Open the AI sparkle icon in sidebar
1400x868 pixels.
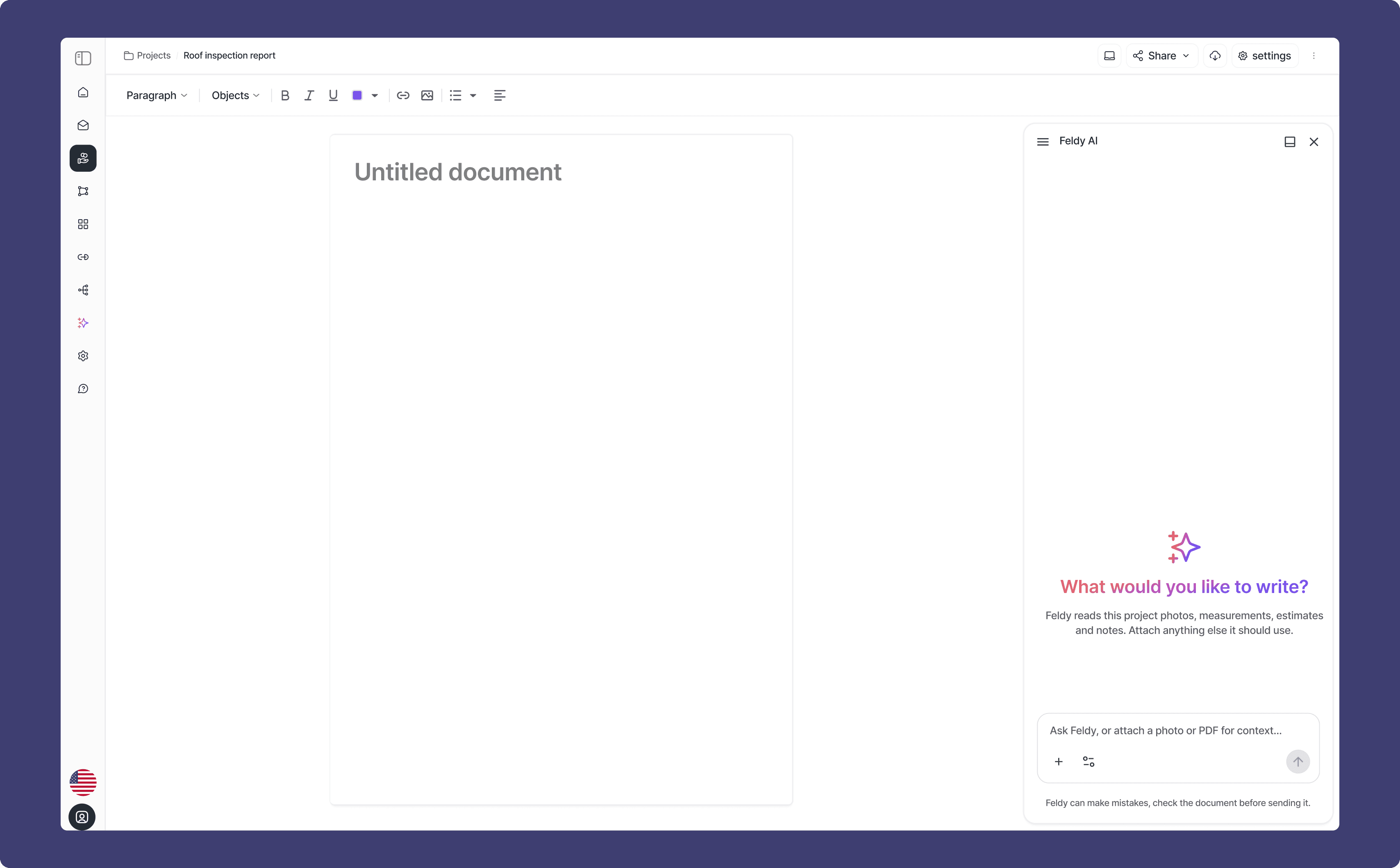click(x=83, y=323)
